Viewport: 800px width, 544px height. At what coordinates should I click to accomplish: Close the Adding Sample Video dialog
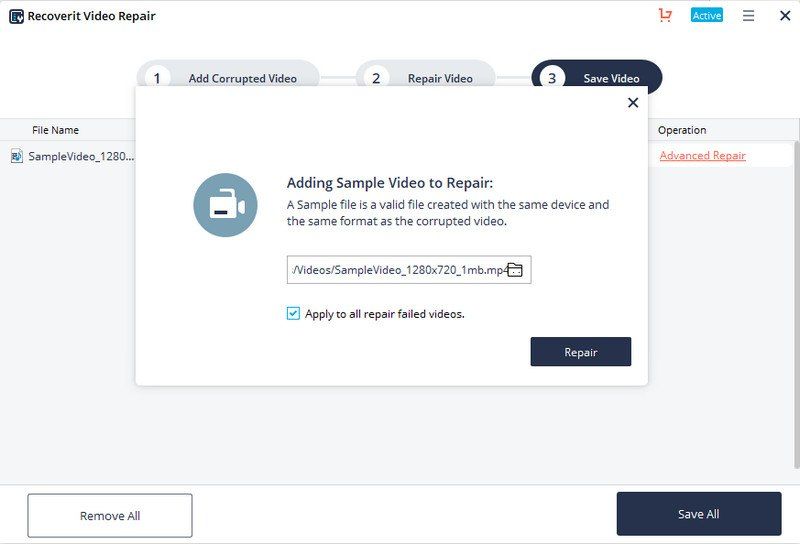point(633,103)
